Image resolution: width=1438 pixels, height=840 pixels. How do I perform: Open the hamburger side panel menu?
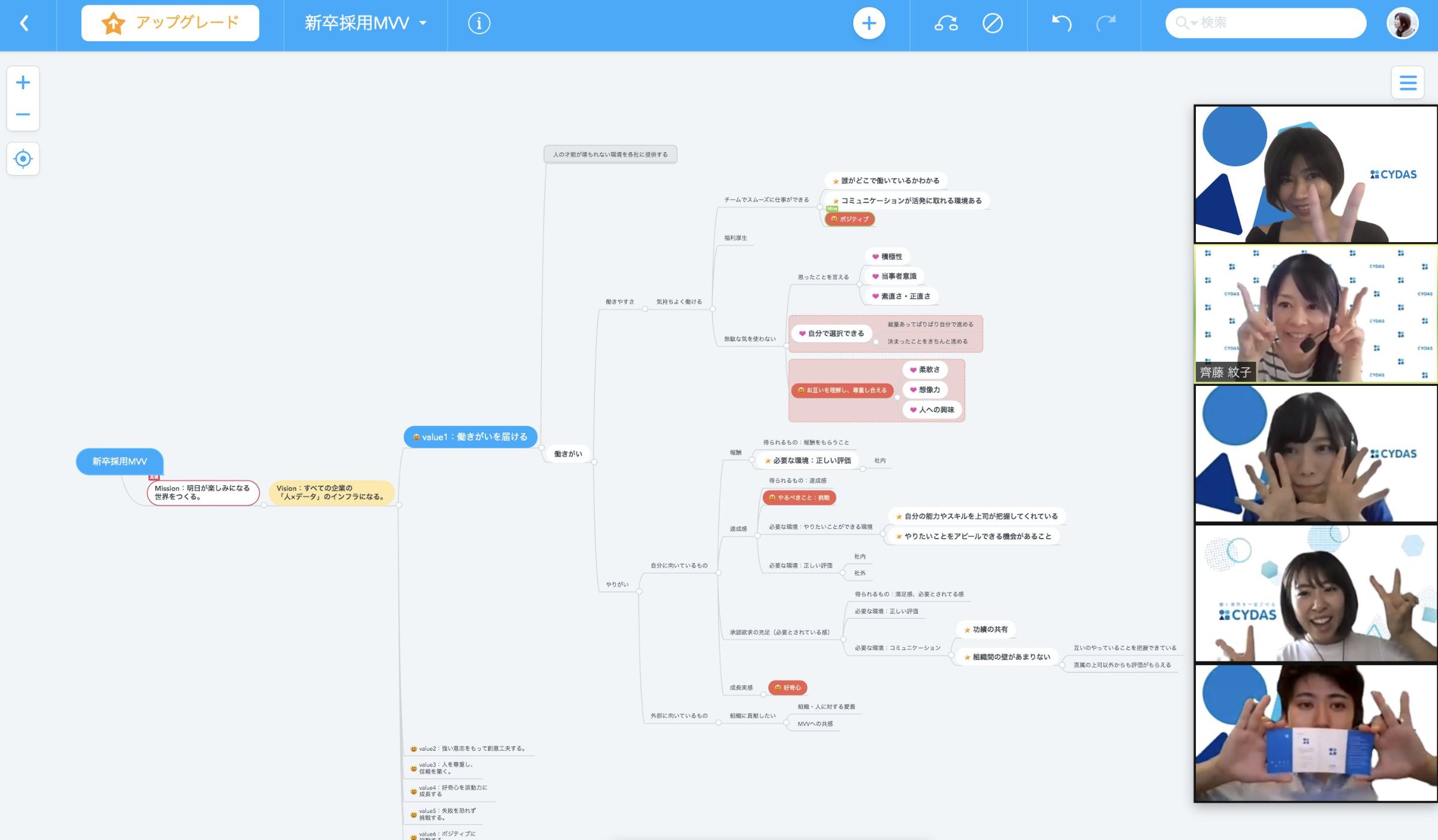pyautogui.click(x=1407, y=83)
